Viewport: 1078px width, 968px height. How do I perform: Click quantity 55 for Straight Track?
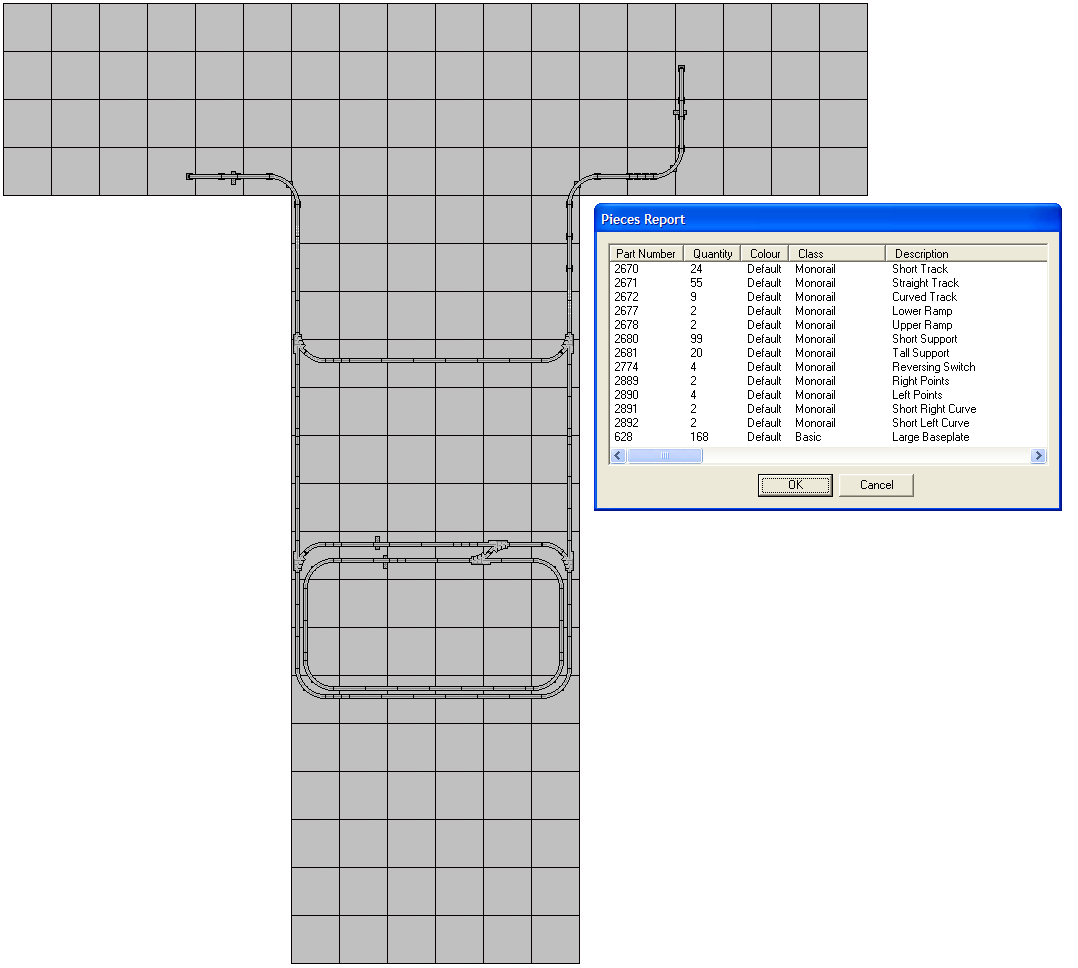pyautogui.click(x=696, y=283)
